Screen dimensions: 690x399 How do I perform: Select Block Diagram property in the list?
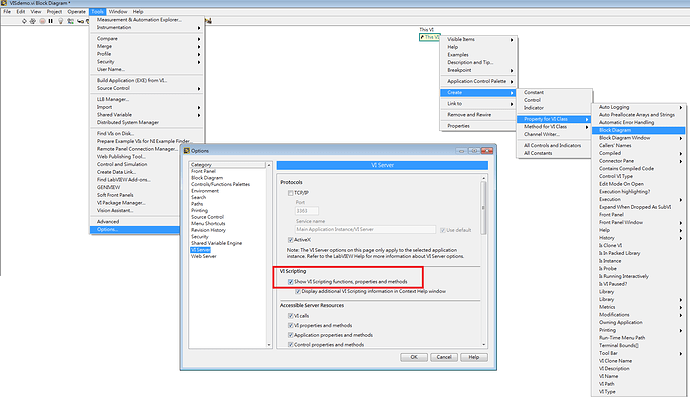(639, 130)
